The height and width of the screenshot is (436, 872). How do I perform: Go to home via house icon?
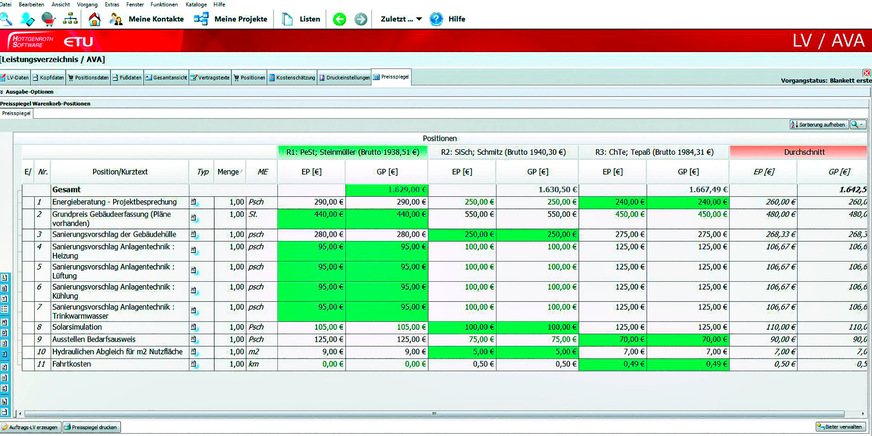tap(93, 18)
